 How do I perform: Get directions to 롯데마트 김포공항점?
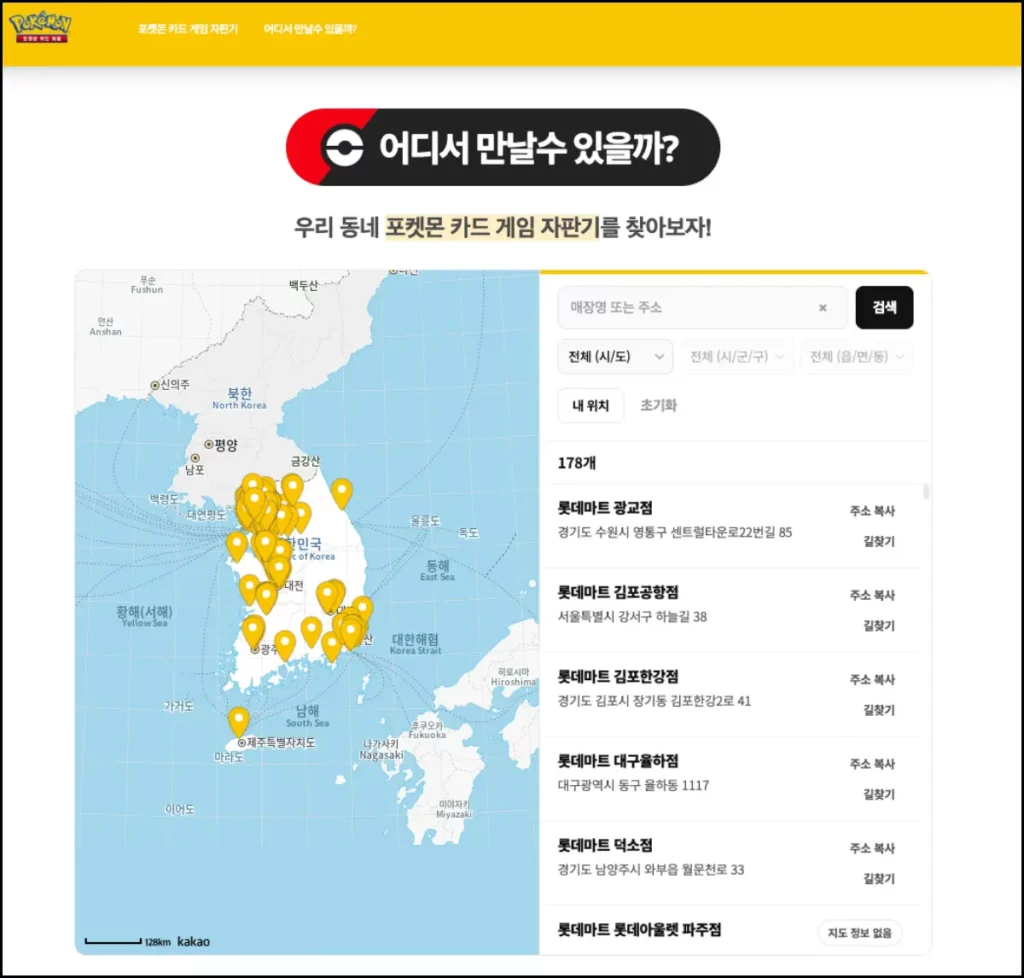[x=878, y=625]
